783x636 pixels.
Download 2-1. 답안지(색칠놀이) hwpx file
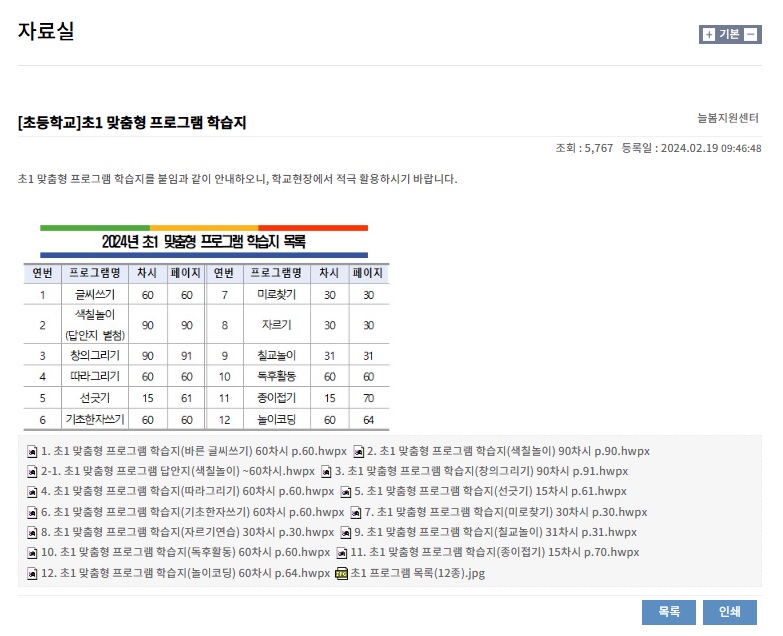tap(178, 471)
